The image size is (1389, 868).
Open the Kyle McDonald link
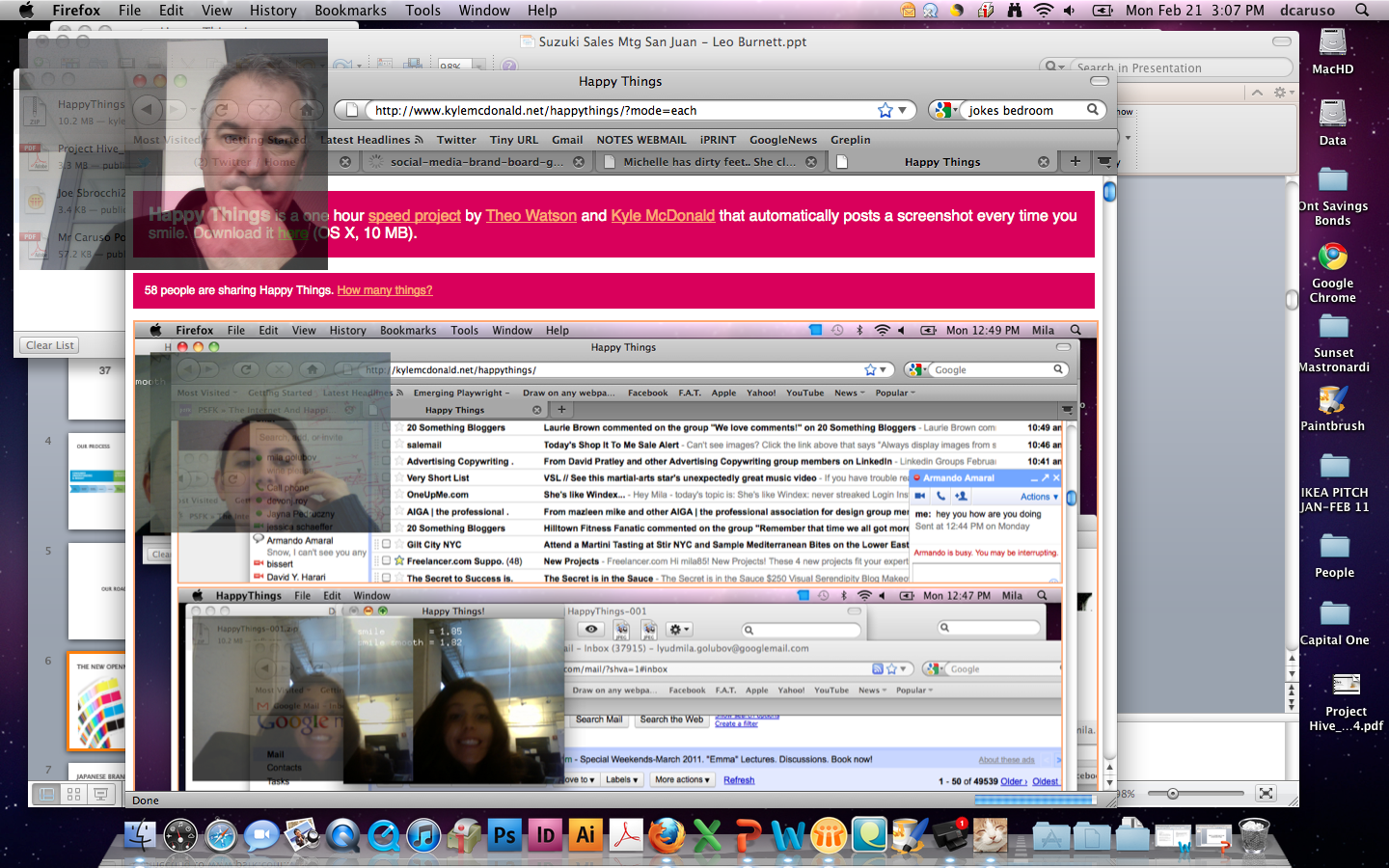pyautogui.click(x=663, y=216)
